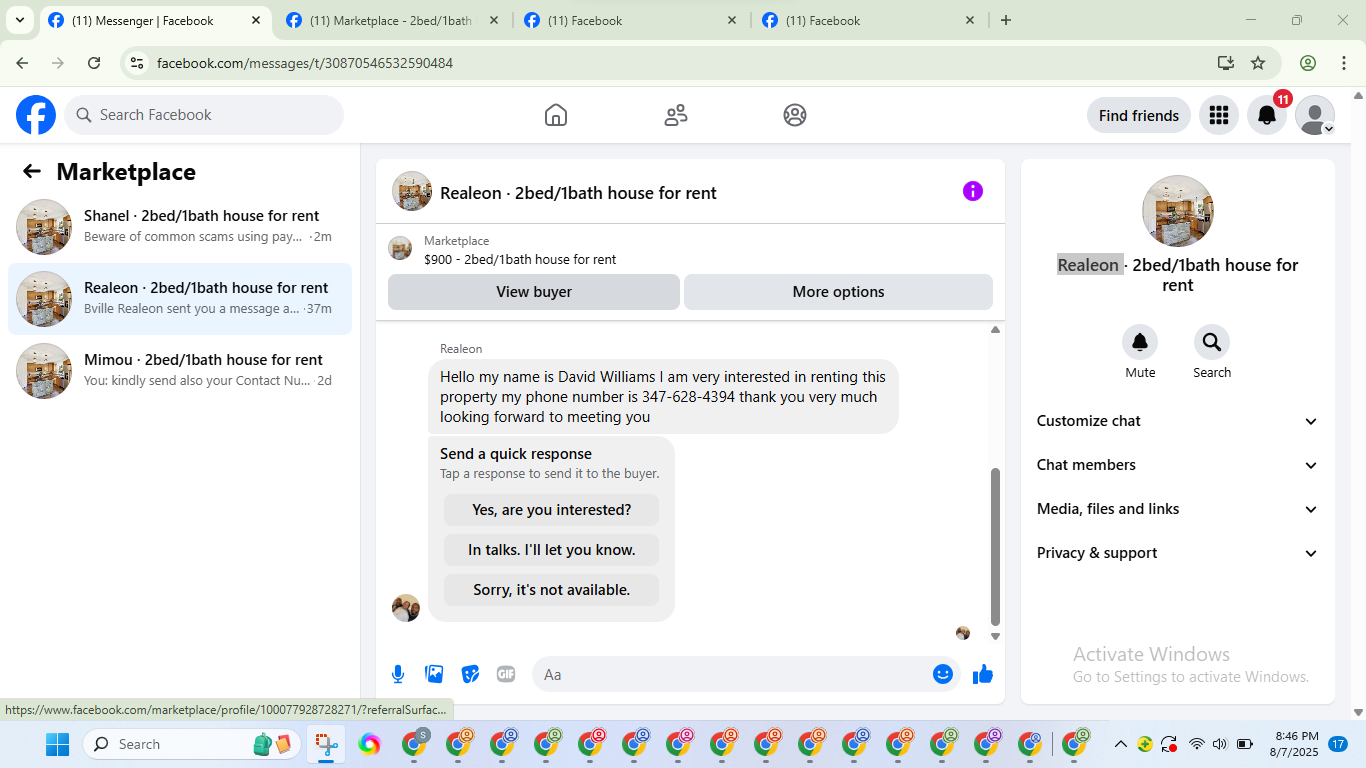The image size is (1366, 768).
Task: Close the Marketplace - 2bed/1bath browser tab
Action: (x=494, y=20)
